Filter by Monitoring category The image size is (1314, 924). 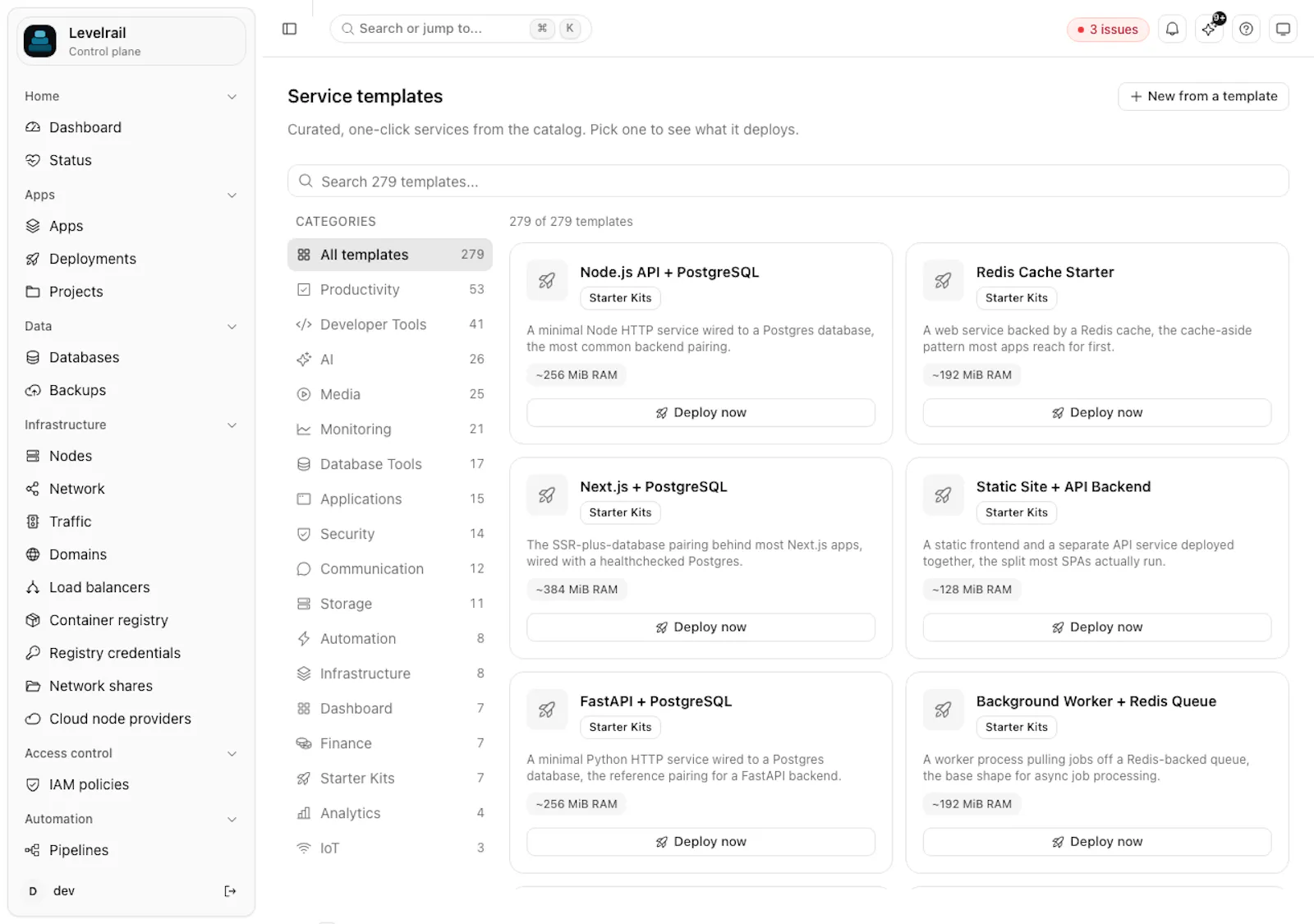click(x=390, y=430)
